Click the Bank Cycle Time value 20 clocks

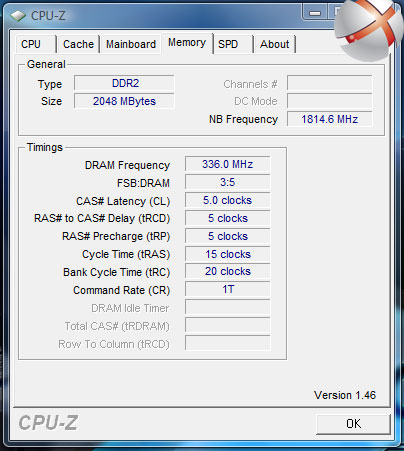(x=227, y=271)
